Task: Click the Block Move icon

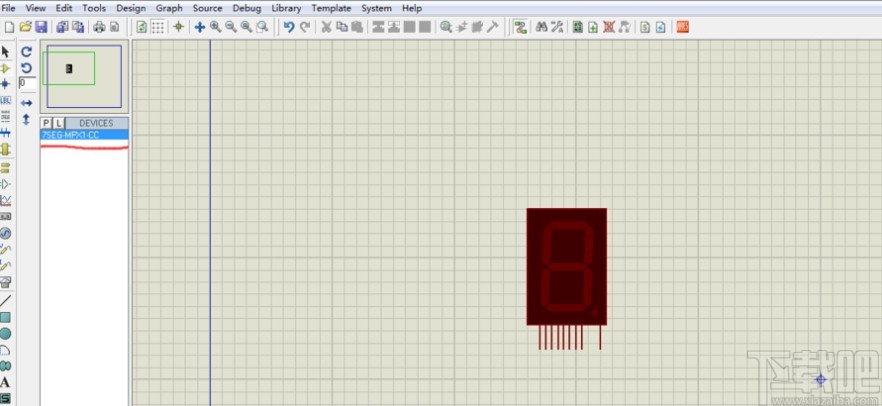Action: pyautogui.click(x=394, y=27)
